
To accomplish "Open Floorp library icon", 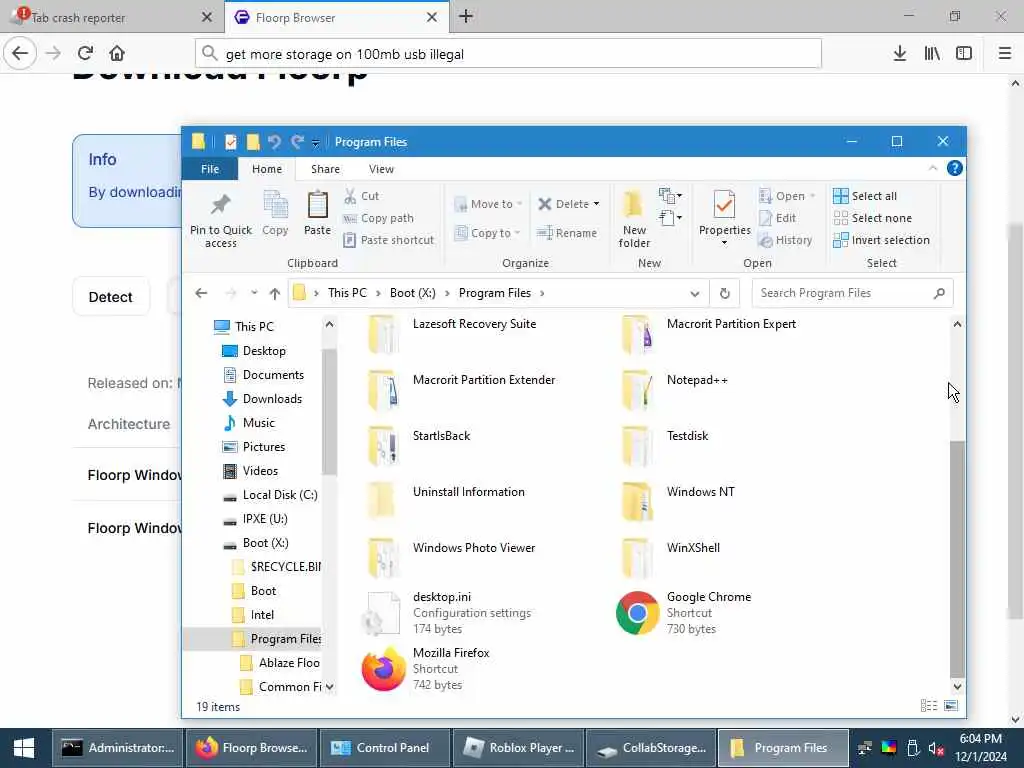I will (932, 53).
